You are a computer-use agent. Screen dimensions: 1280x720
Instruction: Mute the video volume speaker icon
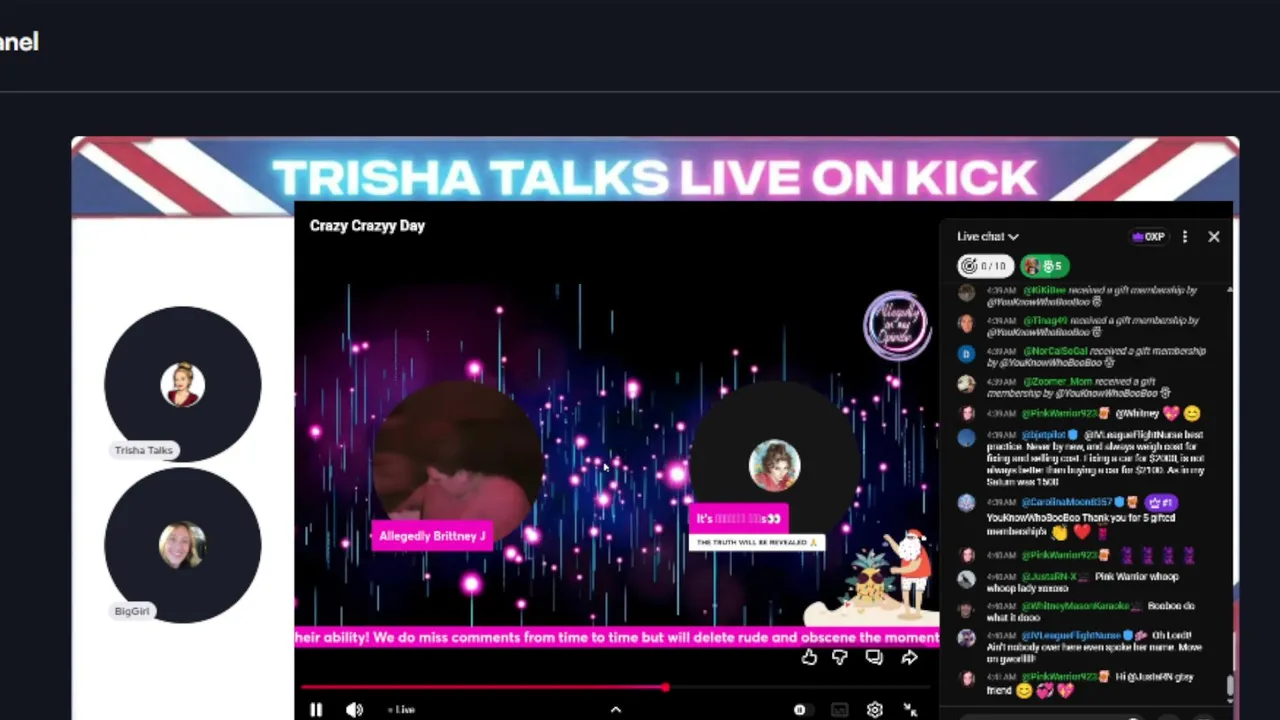pos(354,709)
